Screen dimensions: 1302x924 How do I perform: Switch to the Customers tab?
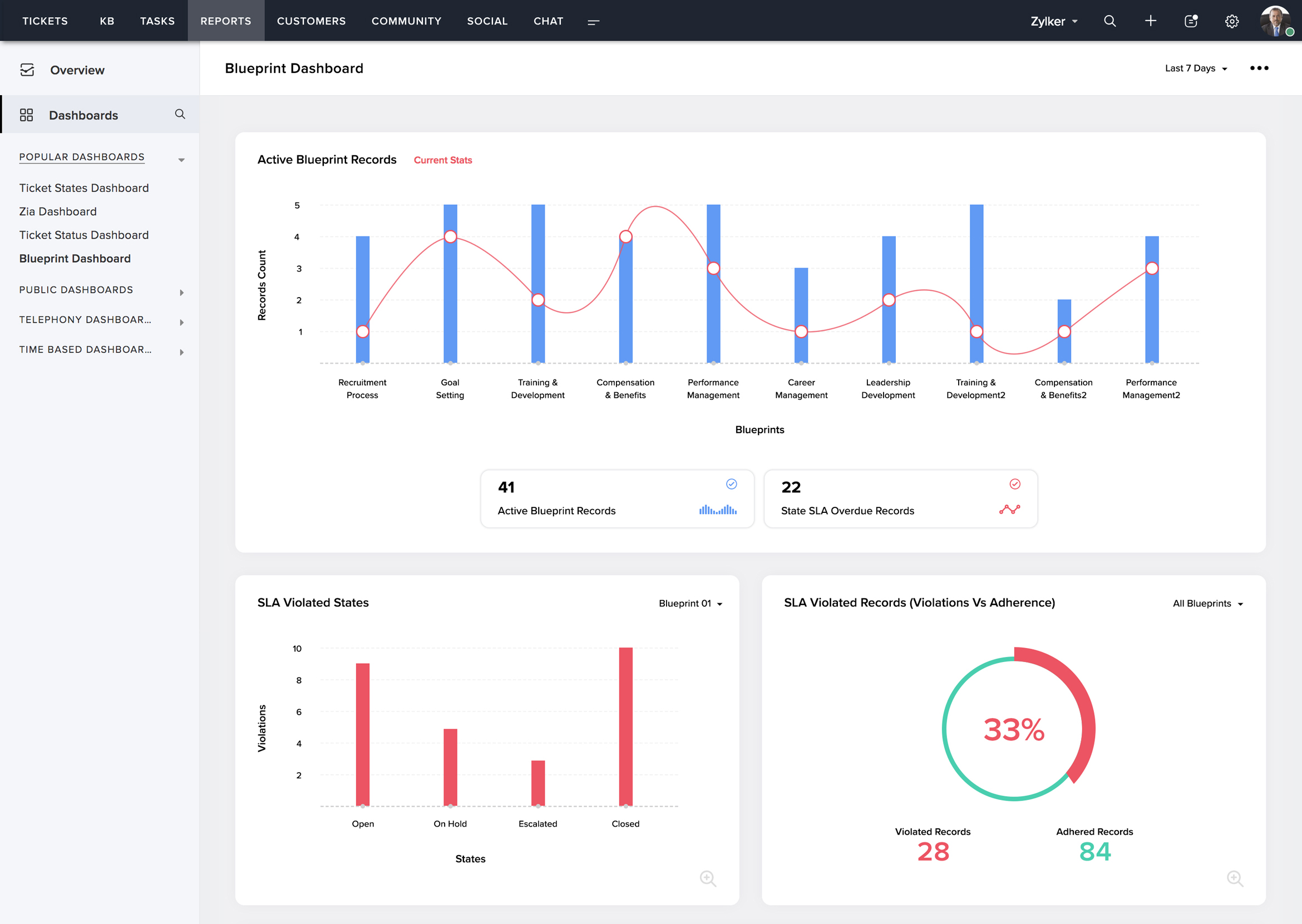pyautogui.click(x=311, y=21)
